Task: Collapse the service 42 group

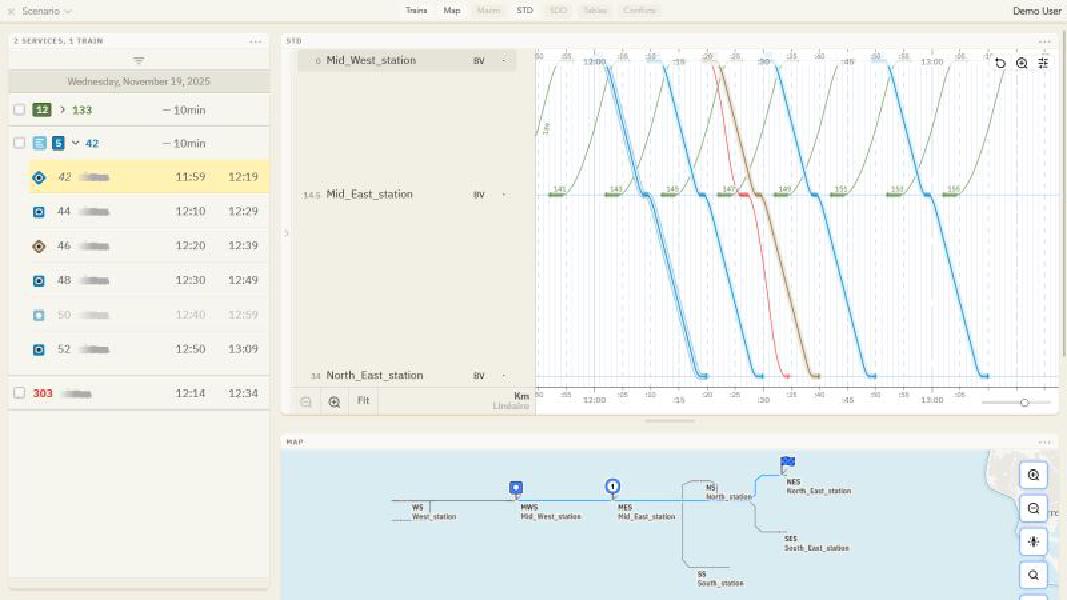Action: [x=76, y=143]
